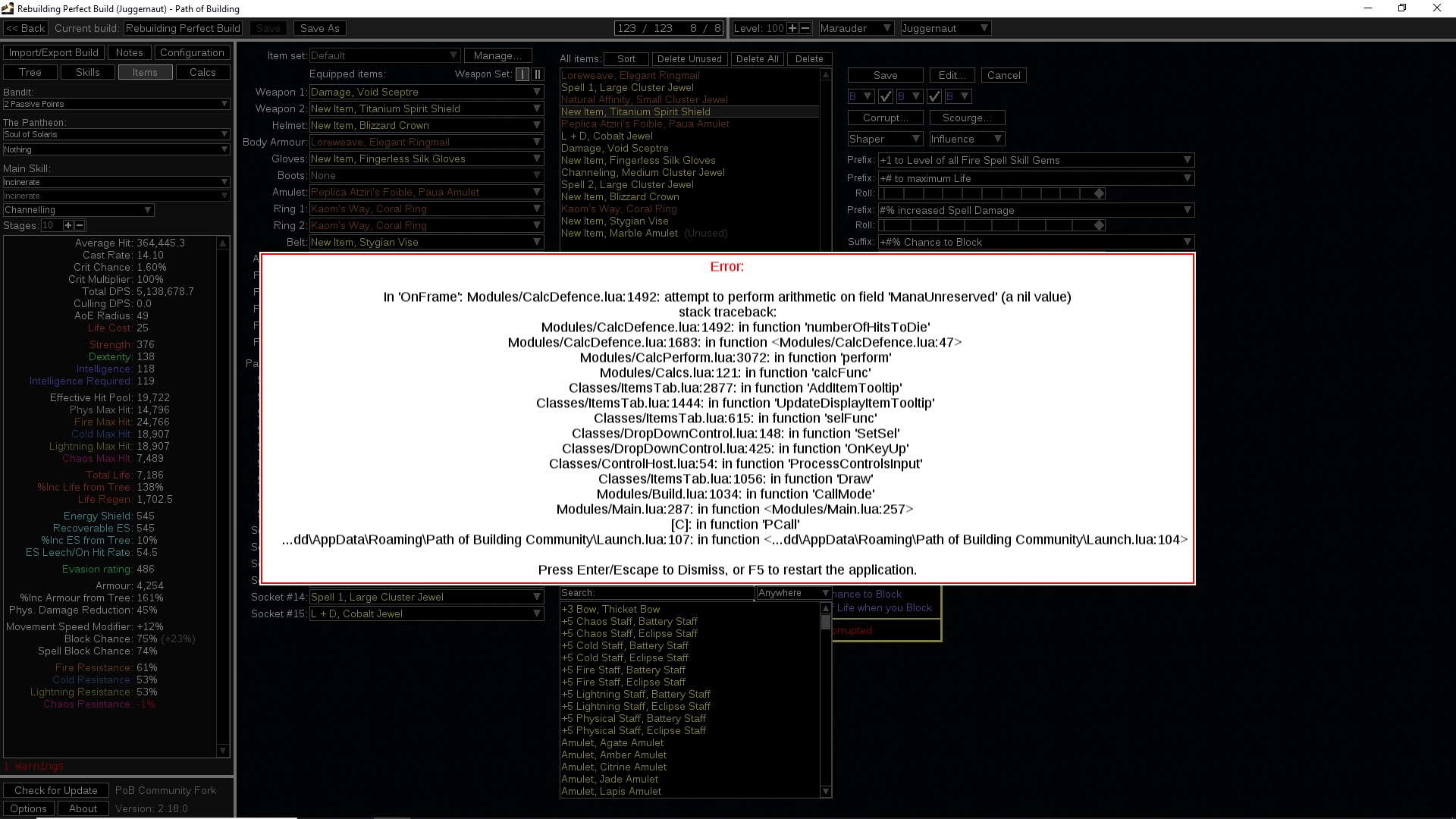Switch to the Calcs tab
This screenshot has width=1456, height=819.
pos(202,72)
